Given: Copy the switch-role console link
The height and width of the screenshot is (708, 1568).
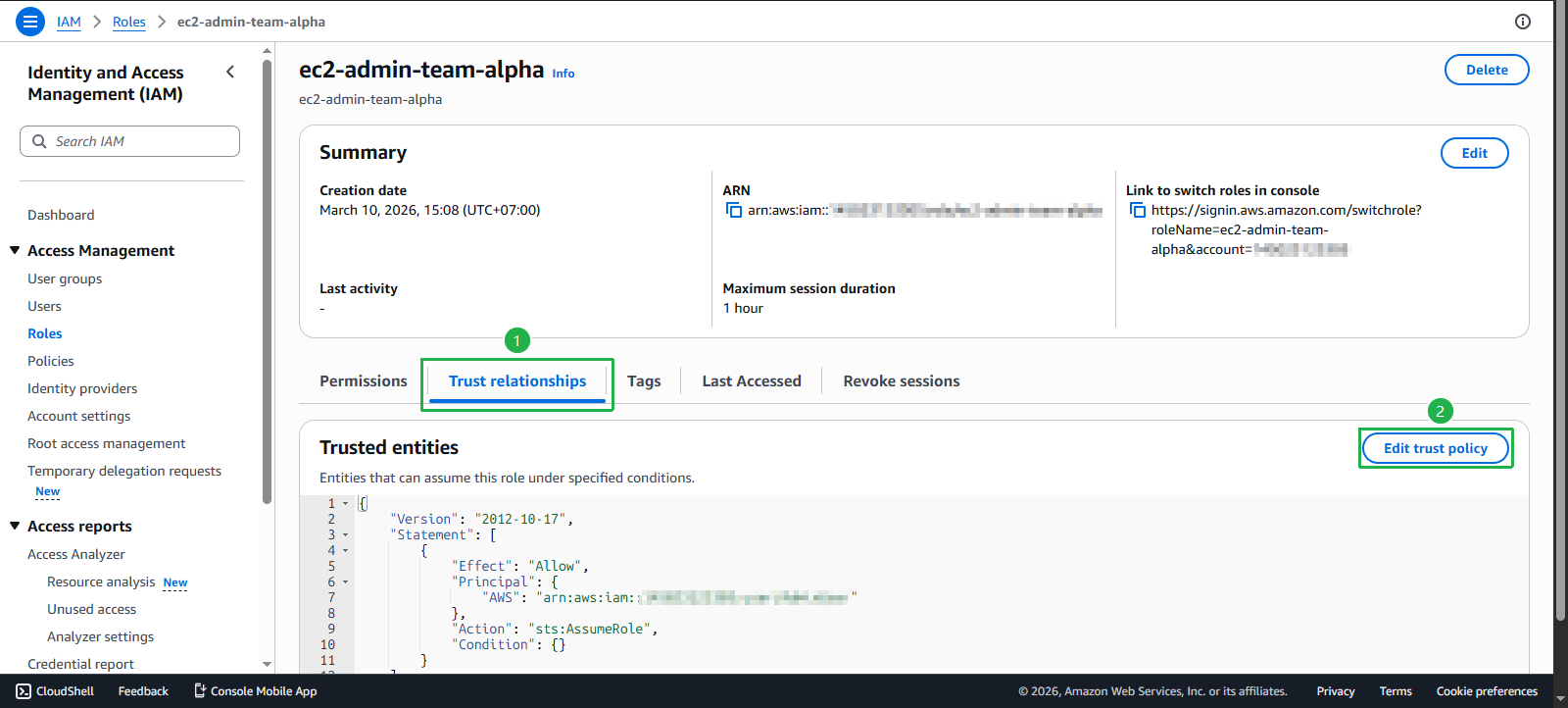Looking at the screenshot, I should [x=1138, y=210].
